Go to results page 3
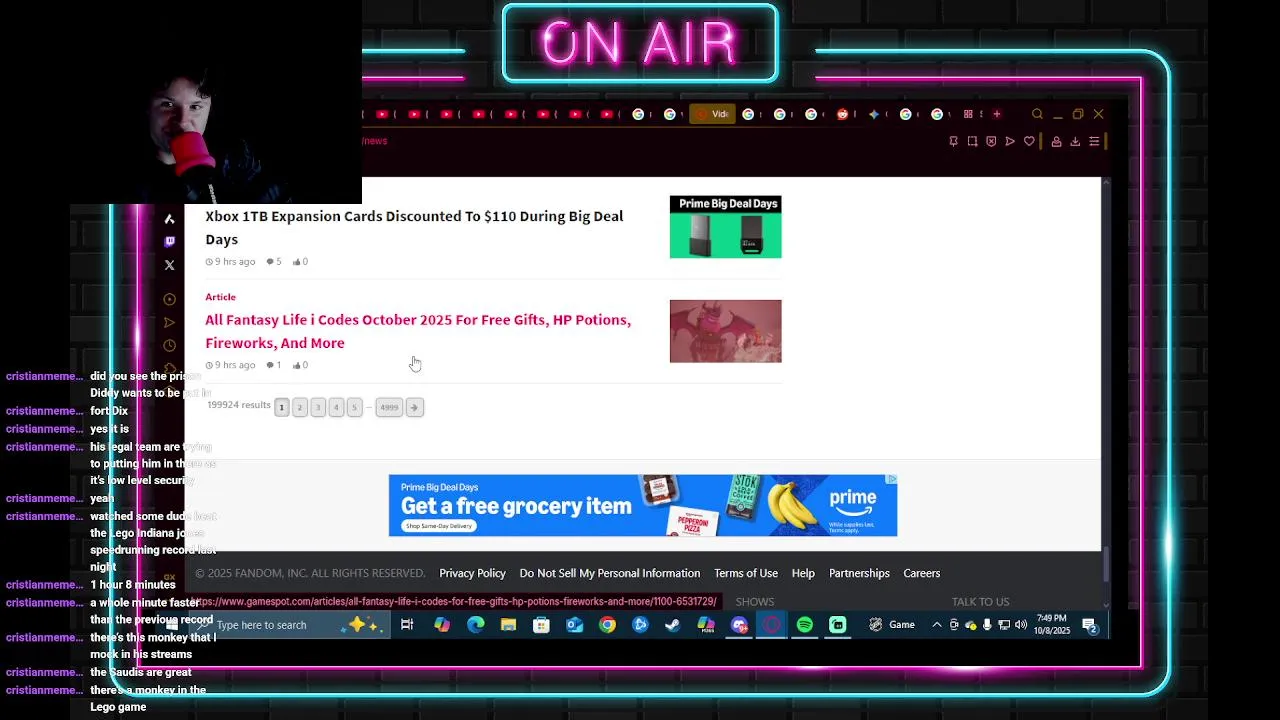Screen dimensions: 1280x720 coord(318,407)
